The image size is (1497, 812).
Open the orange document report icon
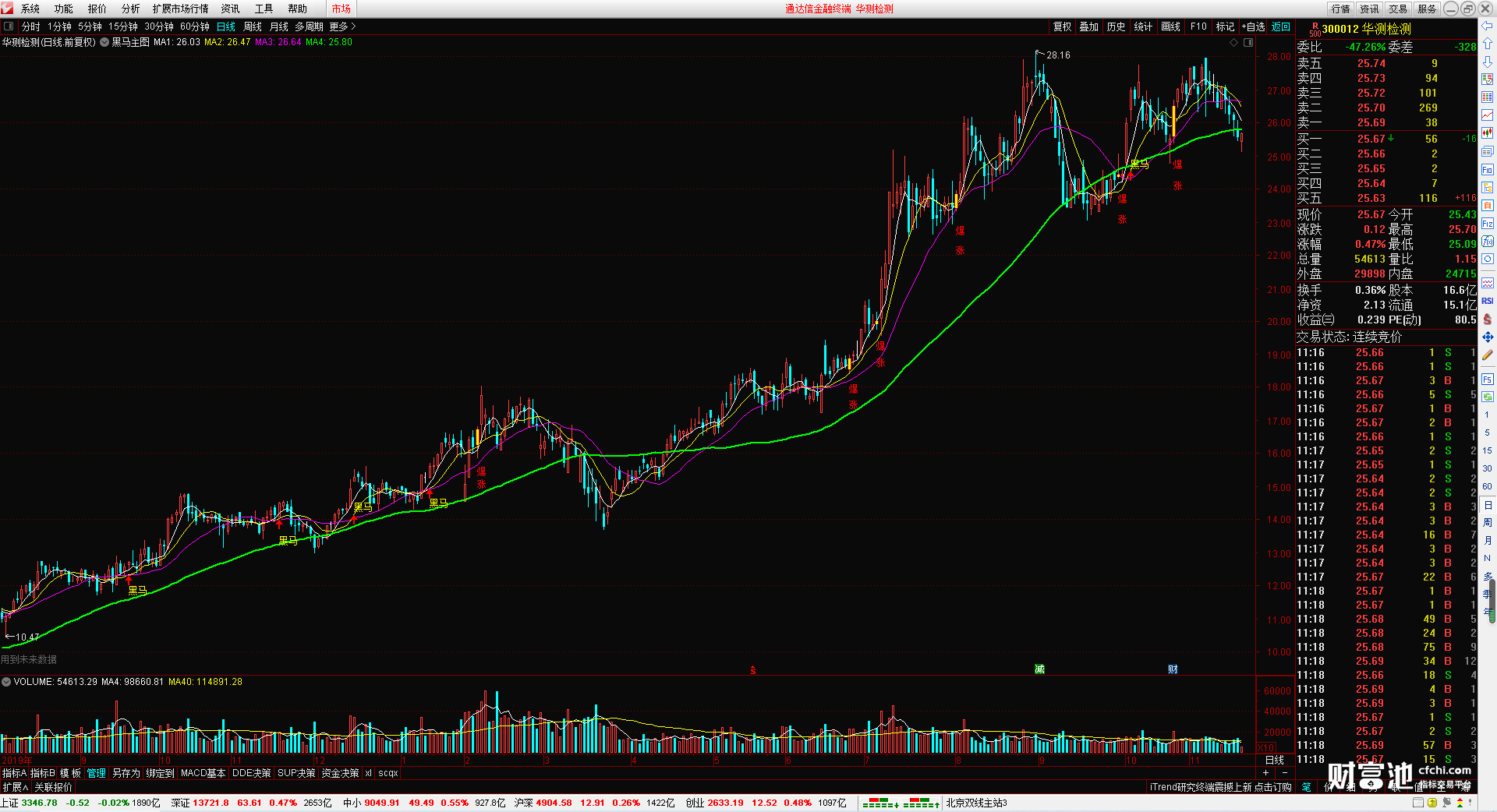(x=1488, y=205)
